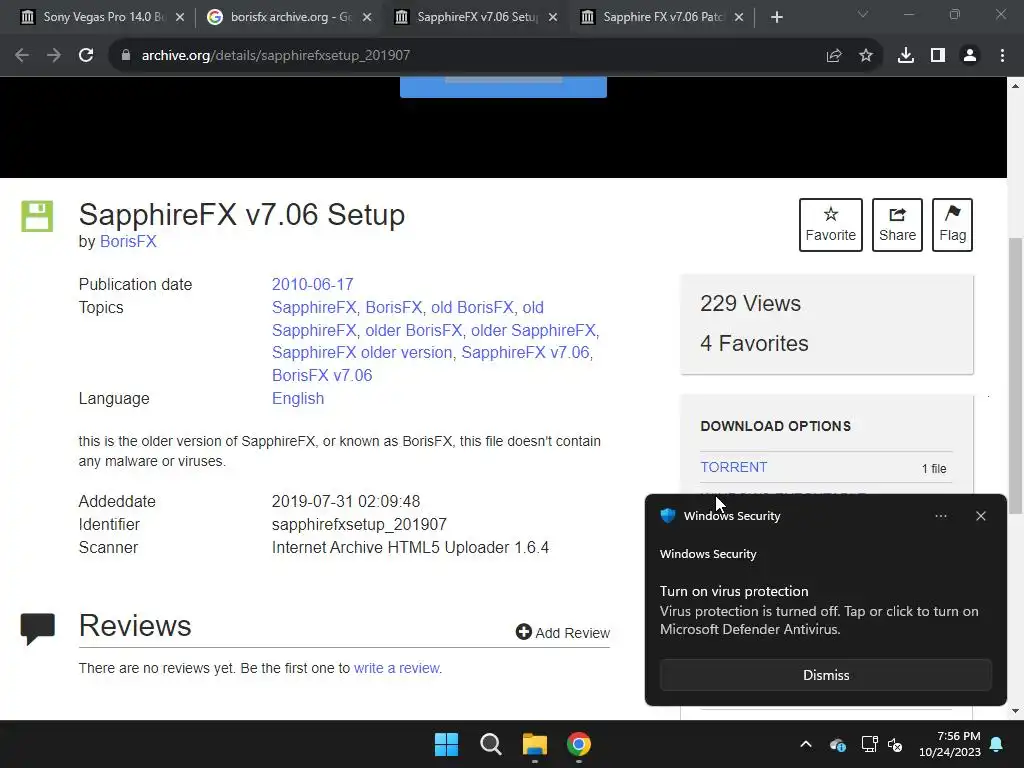Click the green software floppy disk icon
This screenshot has height=768, width=1024.
click(37, 216)
